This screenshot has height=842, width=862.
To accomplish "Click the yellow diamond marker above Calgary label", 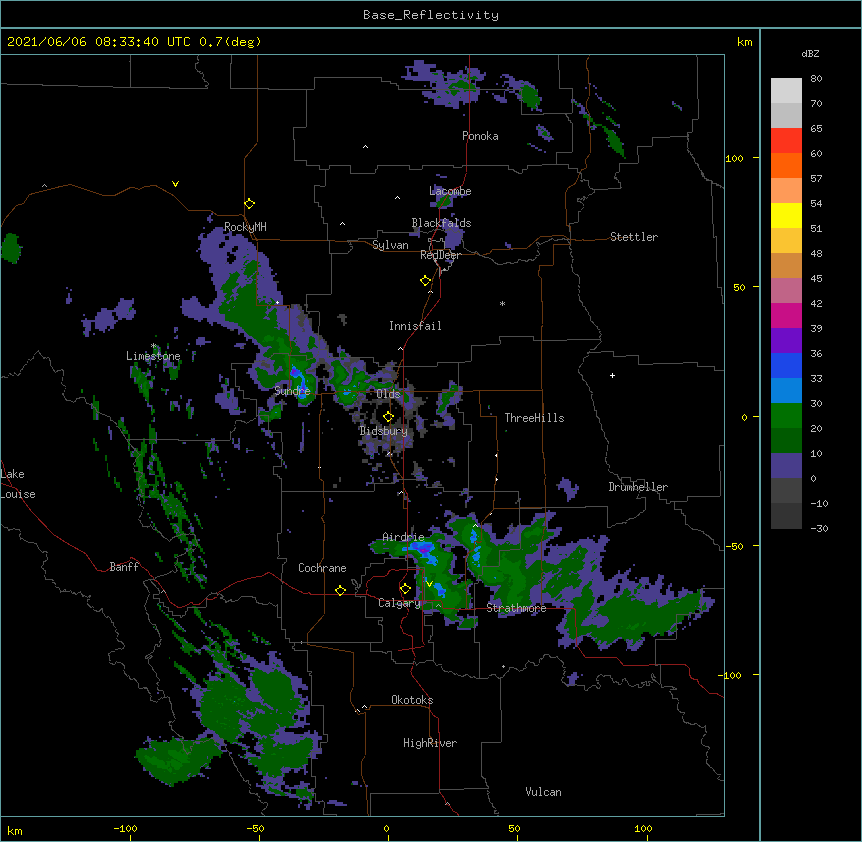I will click(405, 589).
